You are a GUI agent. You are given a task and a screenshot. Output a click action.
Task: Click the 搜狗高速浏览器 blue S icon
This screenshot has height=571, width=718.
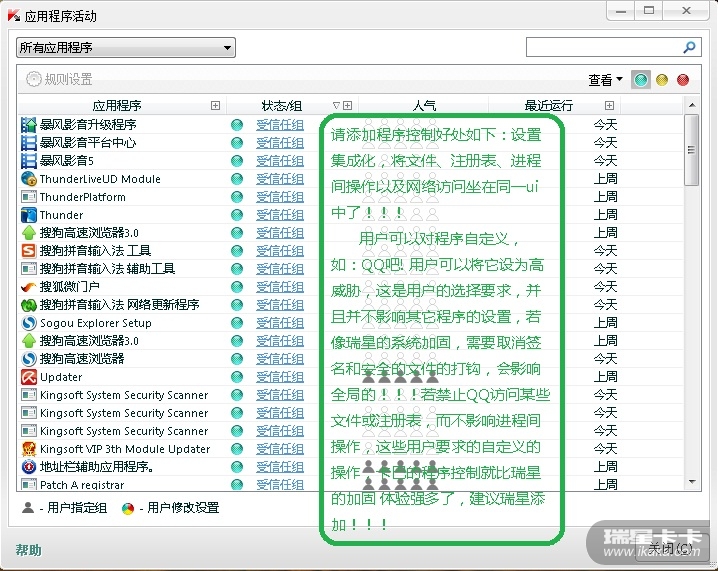tap(28, 359)
